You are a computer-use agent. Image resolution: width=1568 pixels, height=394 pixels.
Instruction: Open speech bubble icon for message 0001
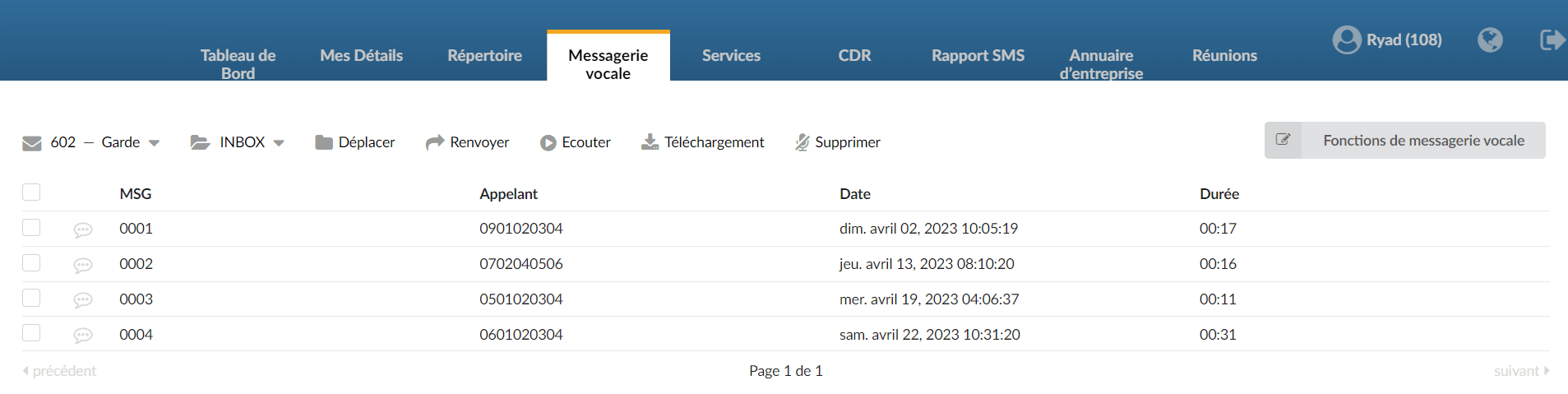(83, 230)
